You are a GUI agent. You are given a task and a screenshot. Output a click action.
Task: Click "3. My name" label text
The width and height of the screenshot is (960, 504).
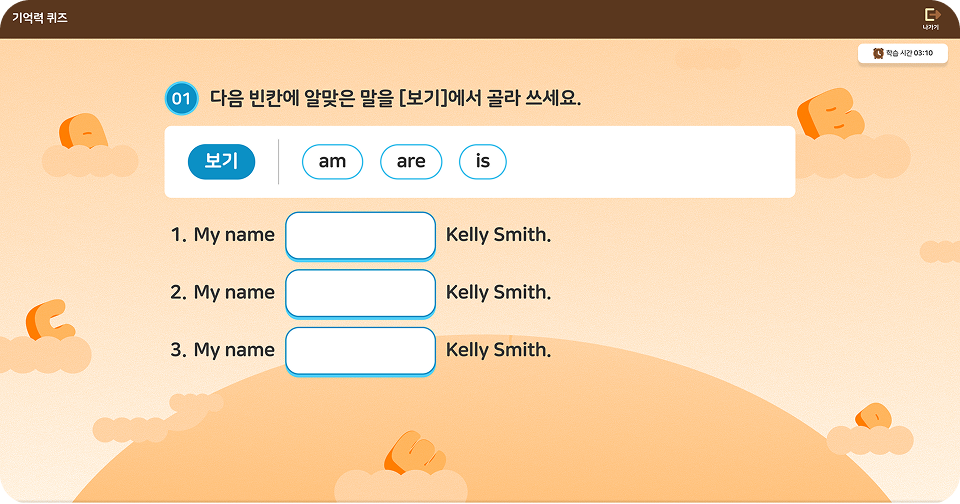[222, 350]
